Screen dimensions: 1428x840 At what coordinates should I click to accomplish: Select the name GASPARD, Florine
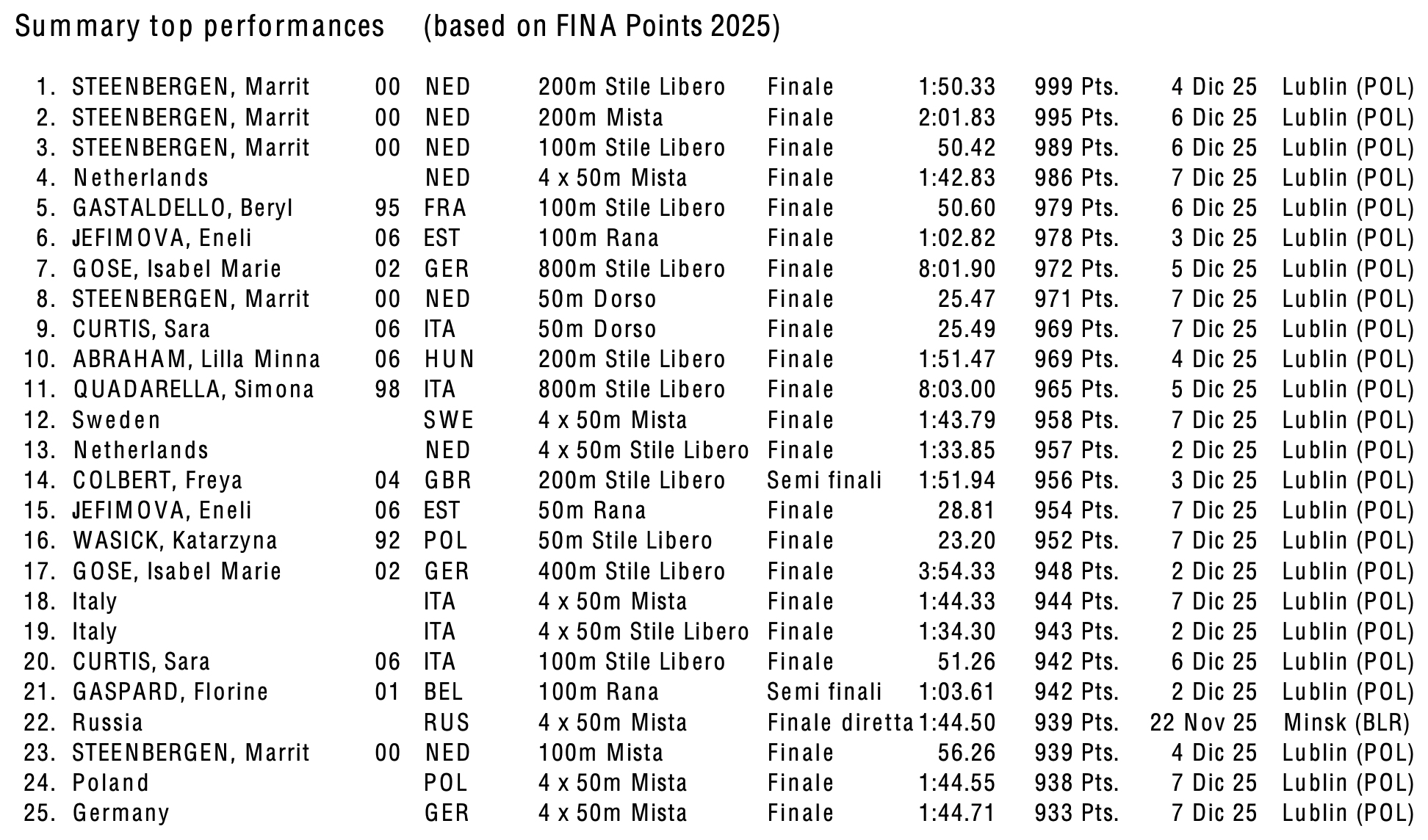pos(170,692)
